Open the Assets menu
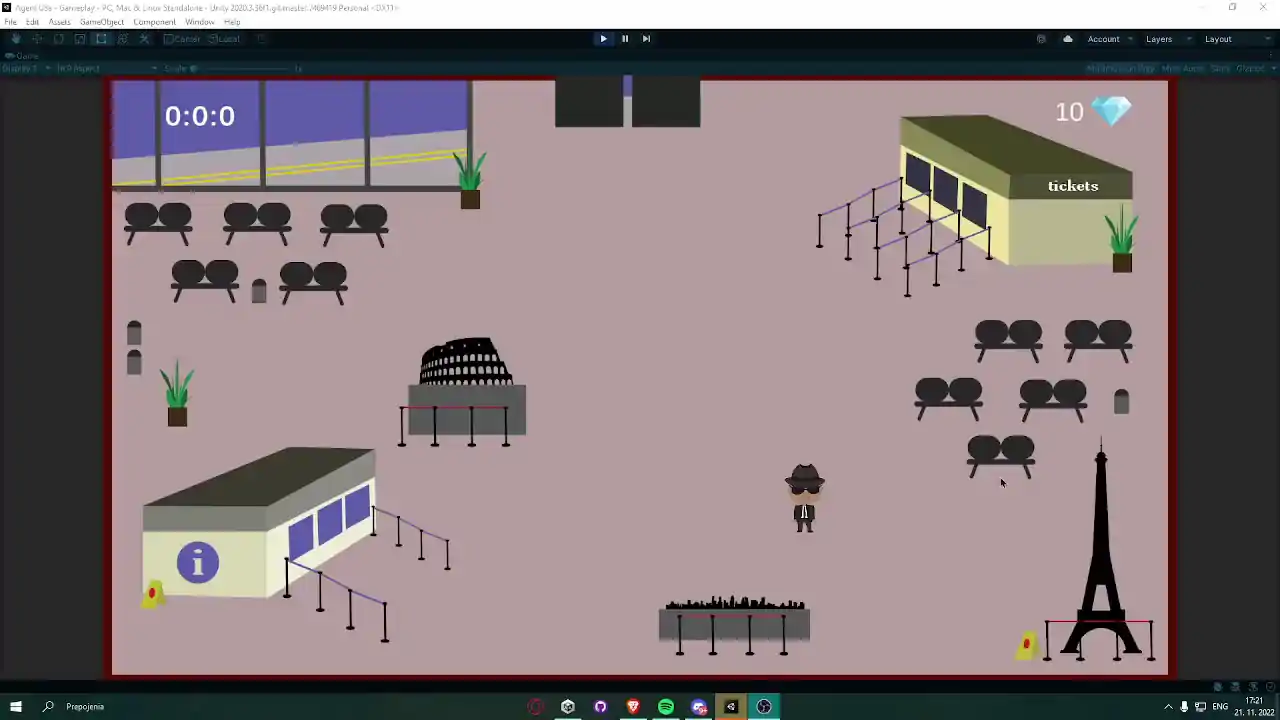 coord(60,22)
